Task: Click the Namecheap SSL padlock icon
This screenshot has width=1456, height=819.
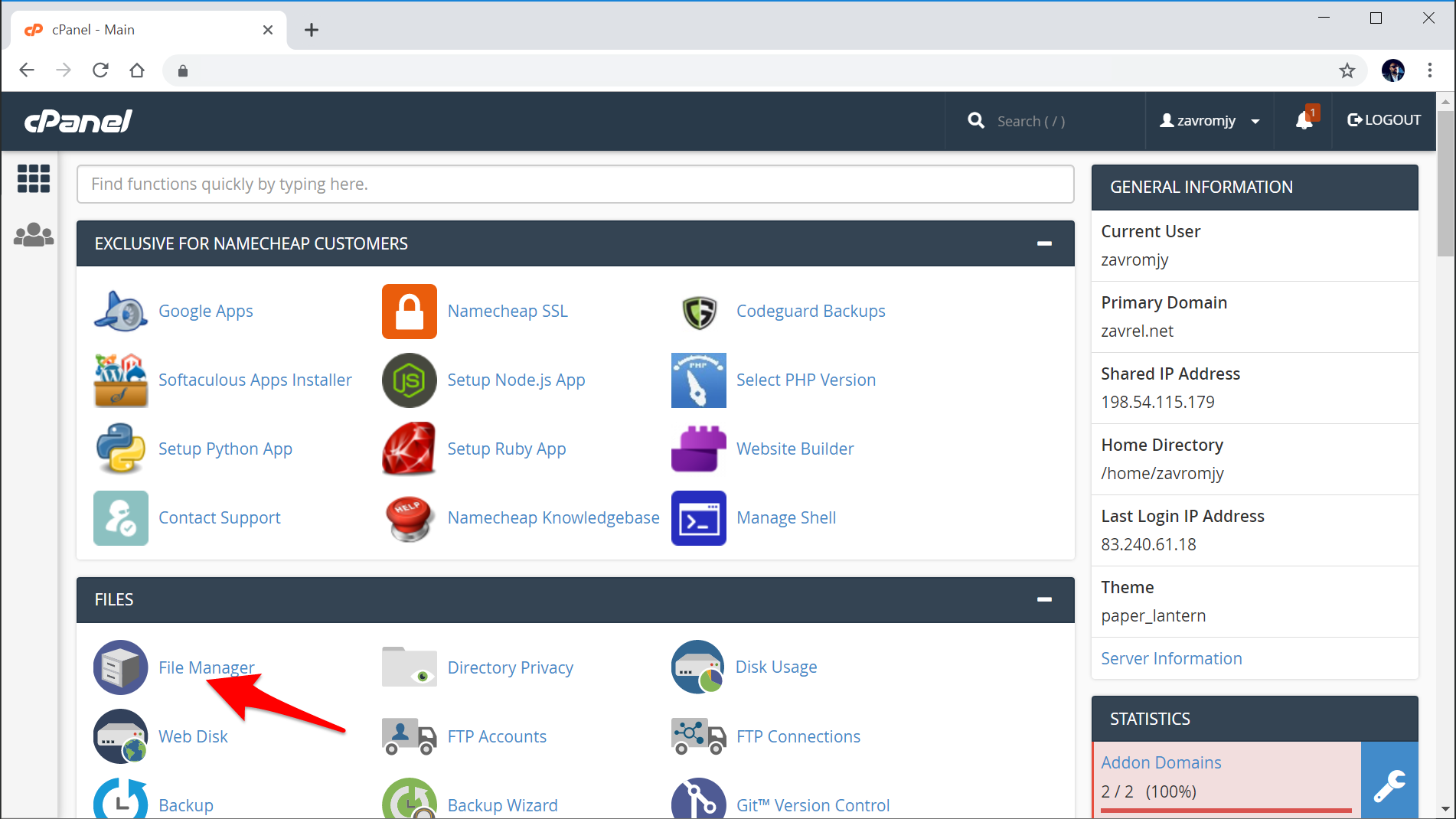Action: [x=410, y=312]
